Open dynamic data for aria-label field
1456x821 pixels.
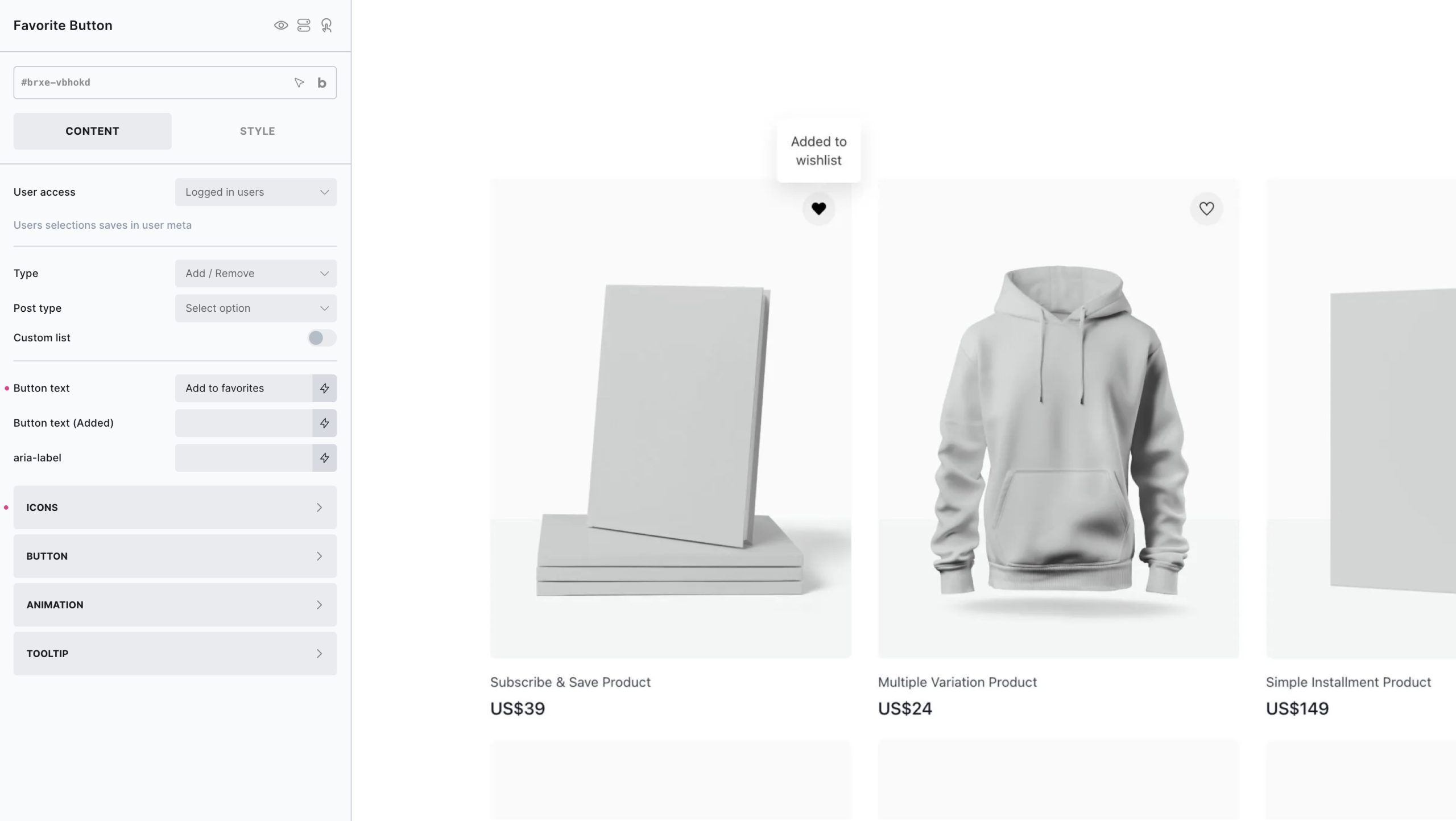point(324,458)
